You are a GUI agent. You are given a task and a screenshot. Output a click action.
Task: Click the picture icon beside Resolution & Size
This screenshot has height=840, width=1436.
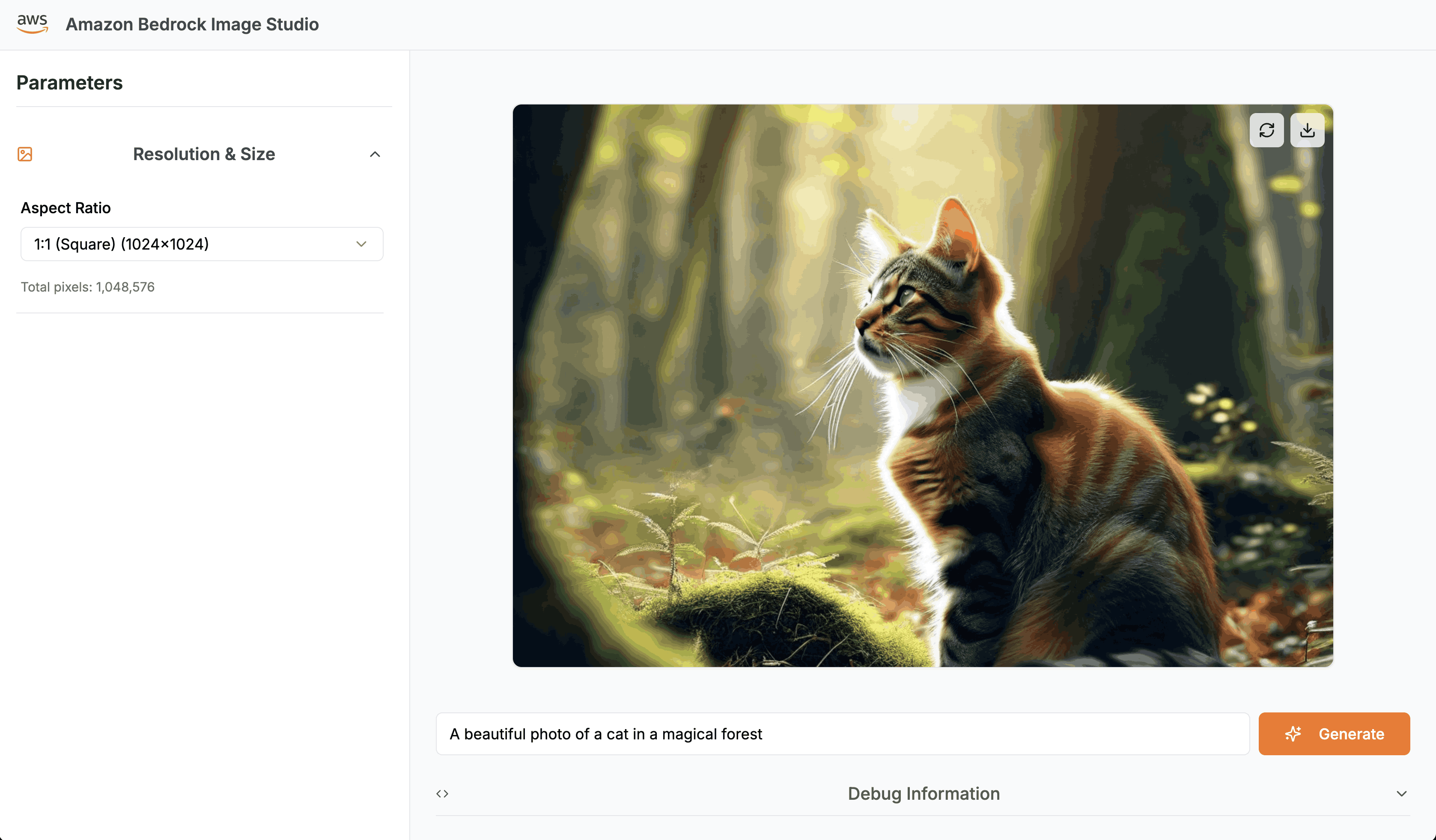point(24,154)
